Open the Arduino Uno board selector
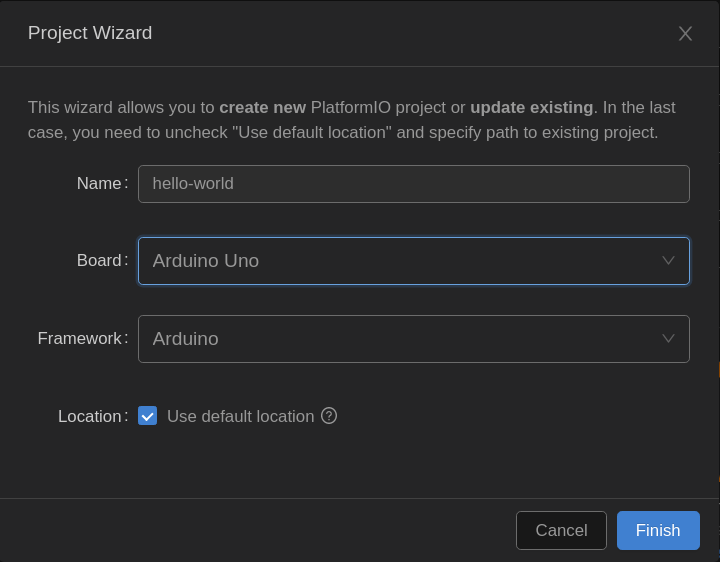This screenshot has width=720, height=562. coord(400,260)
